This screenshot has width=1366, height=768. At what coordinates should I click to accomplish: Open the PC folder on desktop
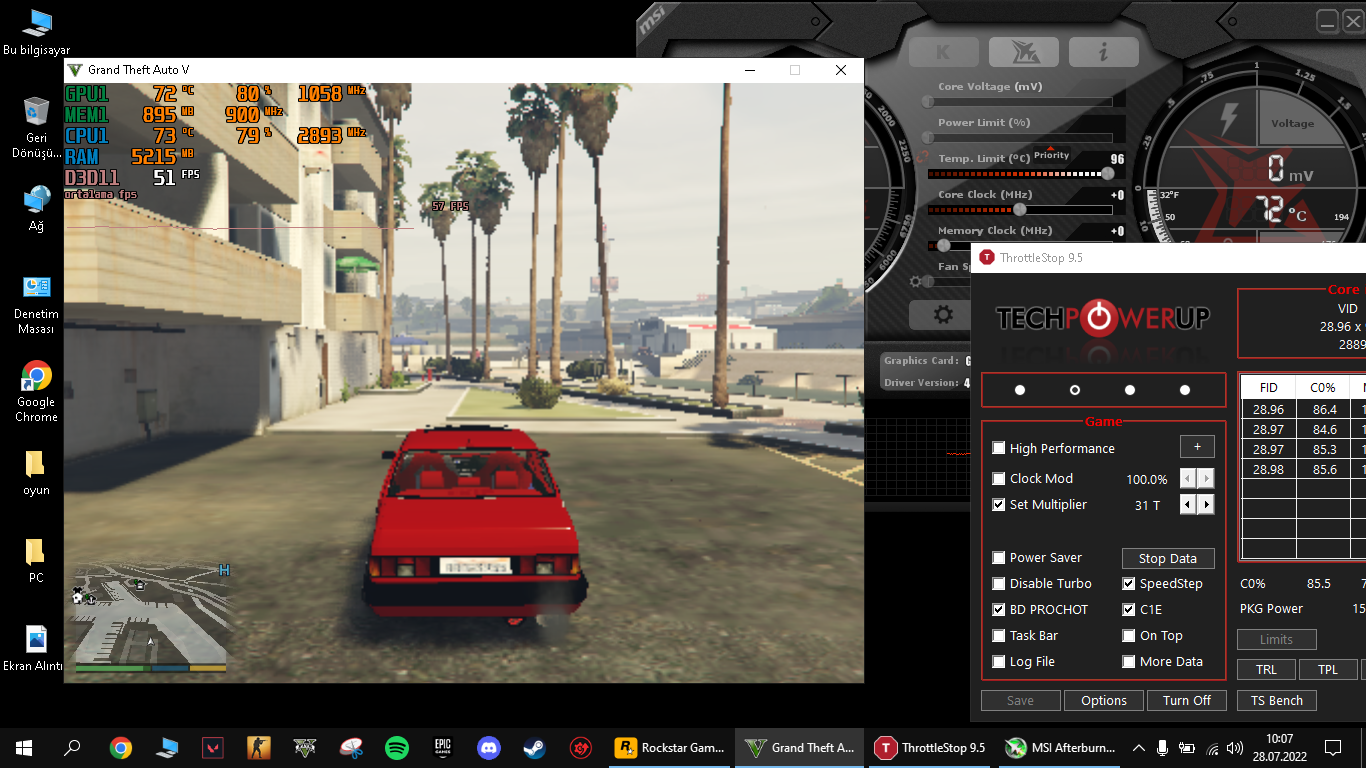tap(37, 560)
